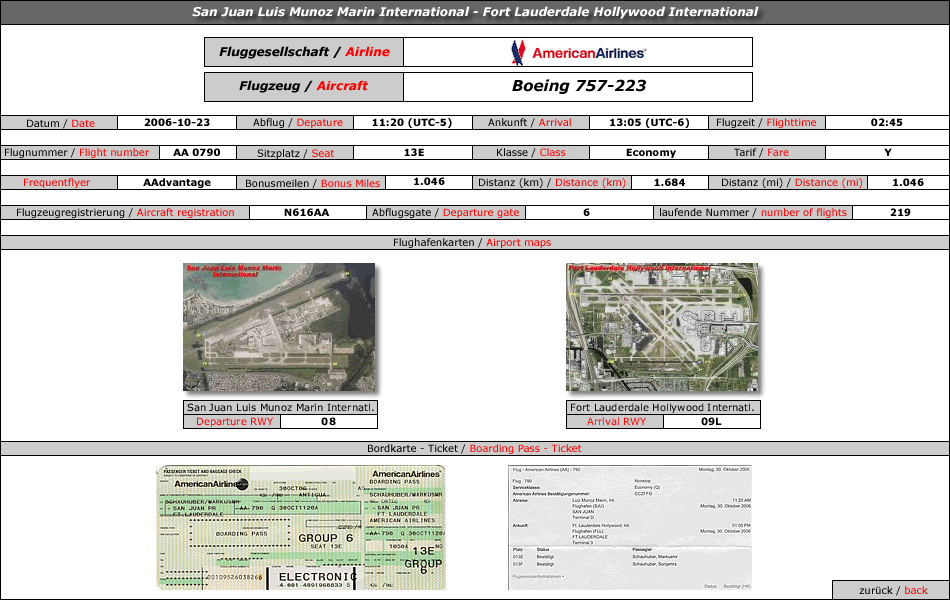Open the Fort Lauderdale airport map thumbnail
Image resolution: width=950 pixels, height=600 pixels.
click(662, 327)
